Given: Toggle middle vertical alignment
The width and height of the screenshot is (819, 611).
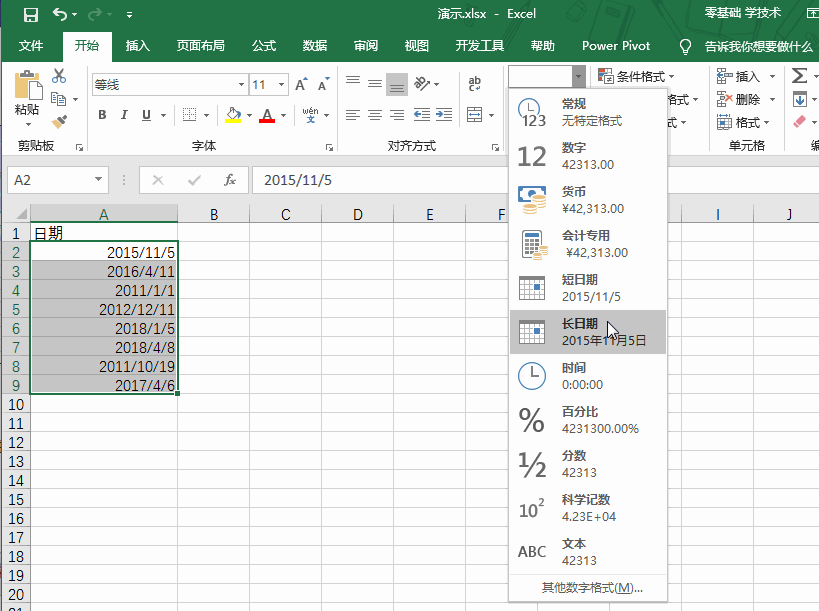Looking at the screenshot, I should click(x=375, y=84).
